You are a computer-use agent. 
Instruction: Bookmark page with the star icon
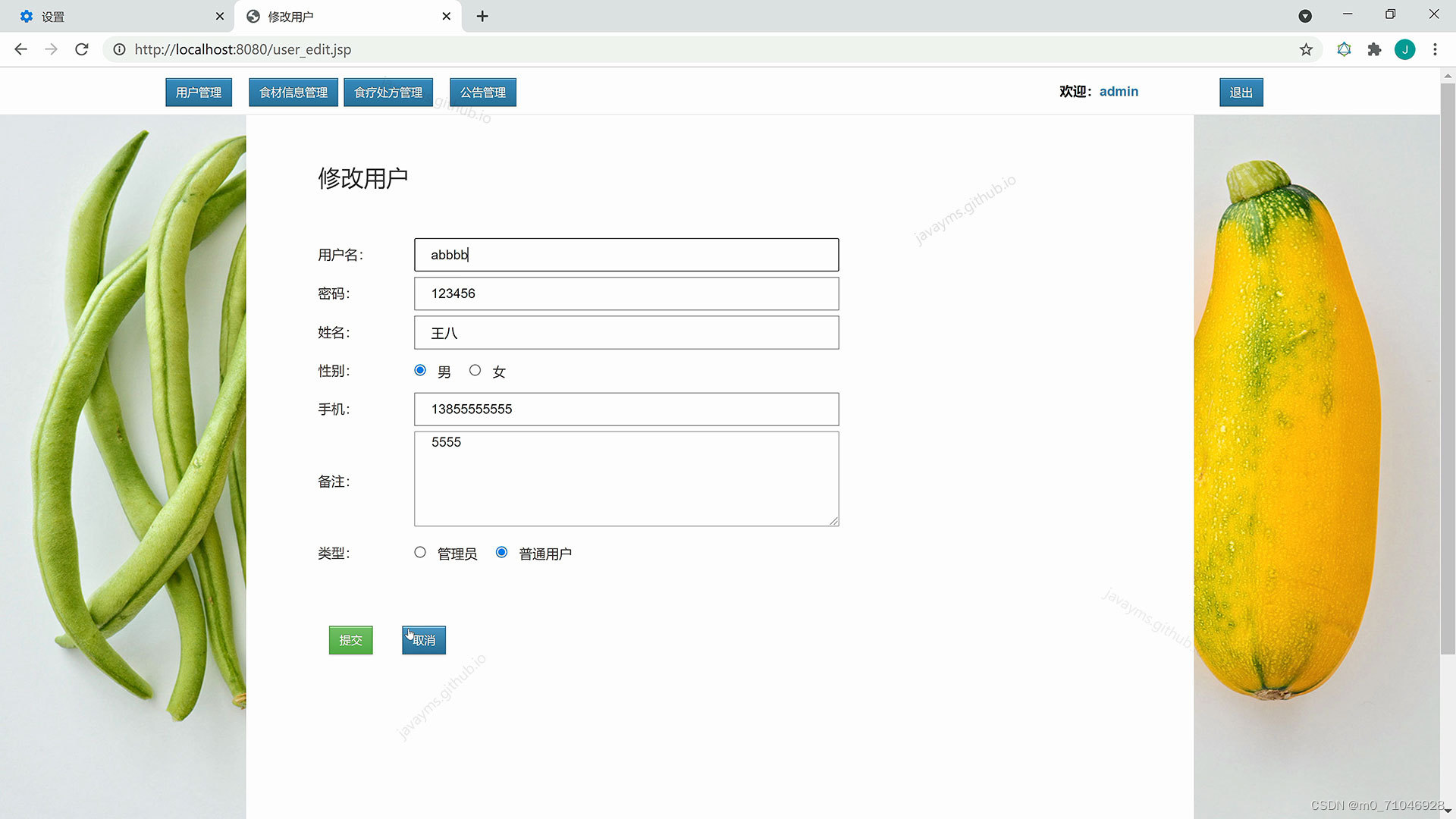[1306, 49]
